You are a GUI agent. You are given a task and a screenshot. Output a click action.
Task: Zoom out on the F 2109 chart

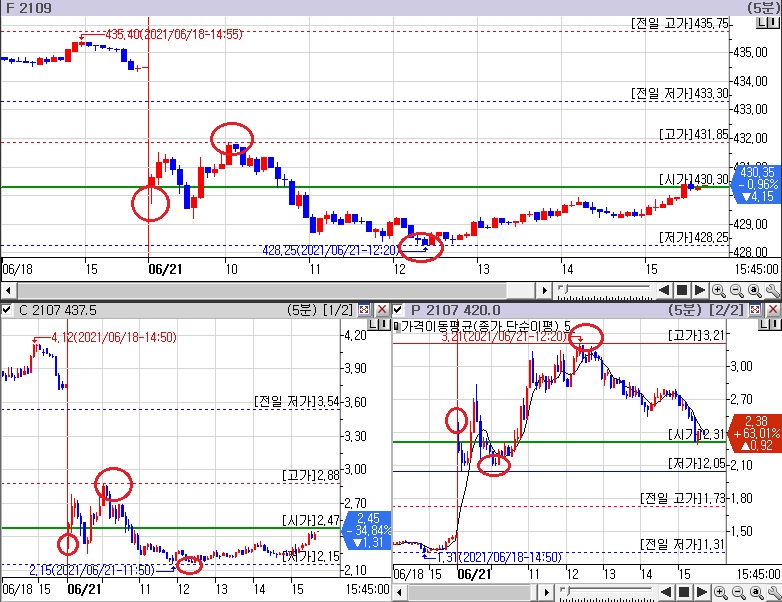[x=736, y=290]
